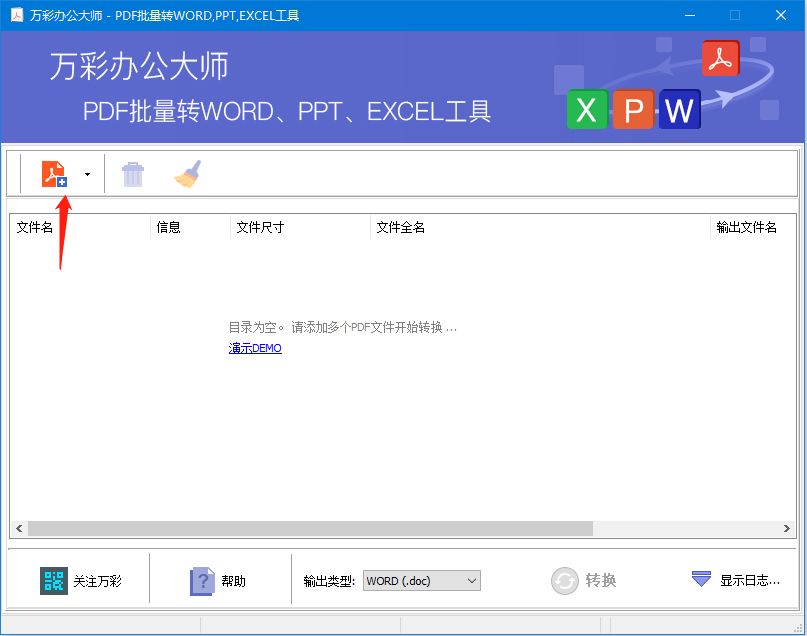Click the PowerPoint P icon in banner
The width and height of the screenshot is (807, 636).
633,110
